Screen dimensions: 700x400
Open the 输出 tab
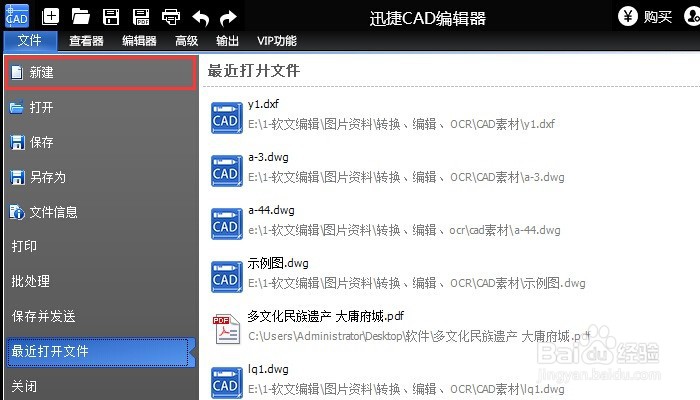[227, 41]
